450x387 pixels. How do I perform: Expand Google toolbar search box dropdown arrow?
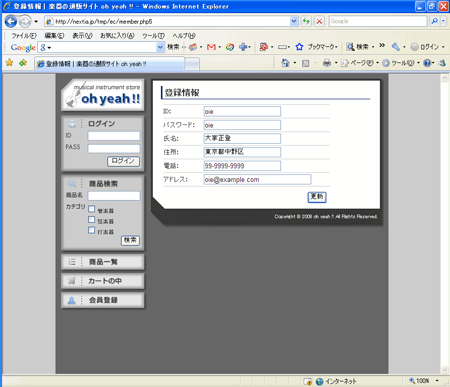pos(160,47)
